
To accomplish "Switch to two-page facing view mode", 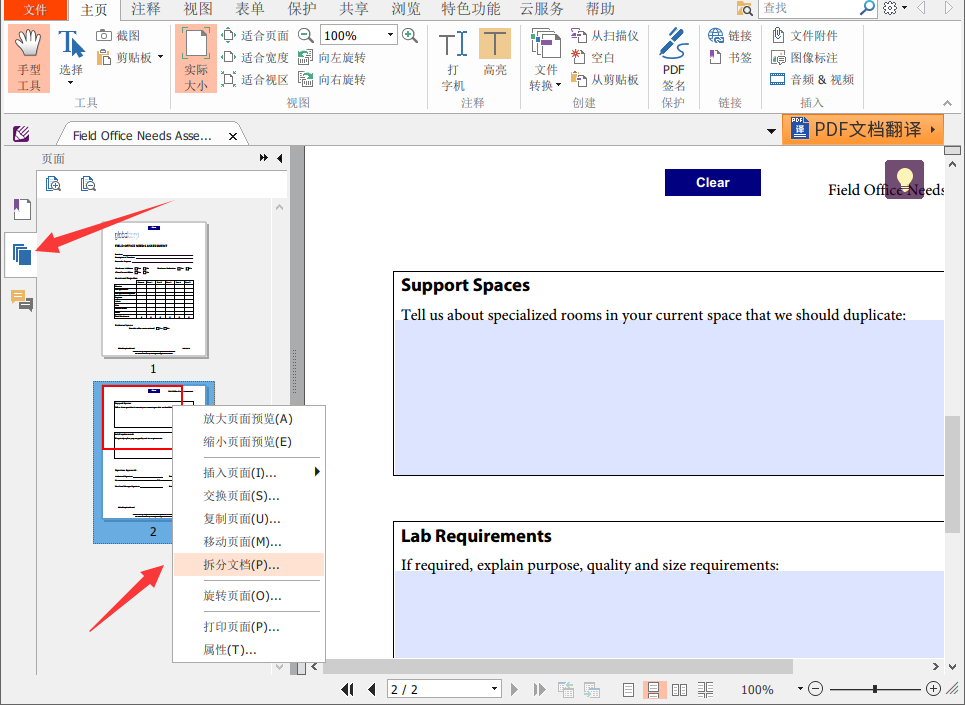I will click(x=680, y=689).
